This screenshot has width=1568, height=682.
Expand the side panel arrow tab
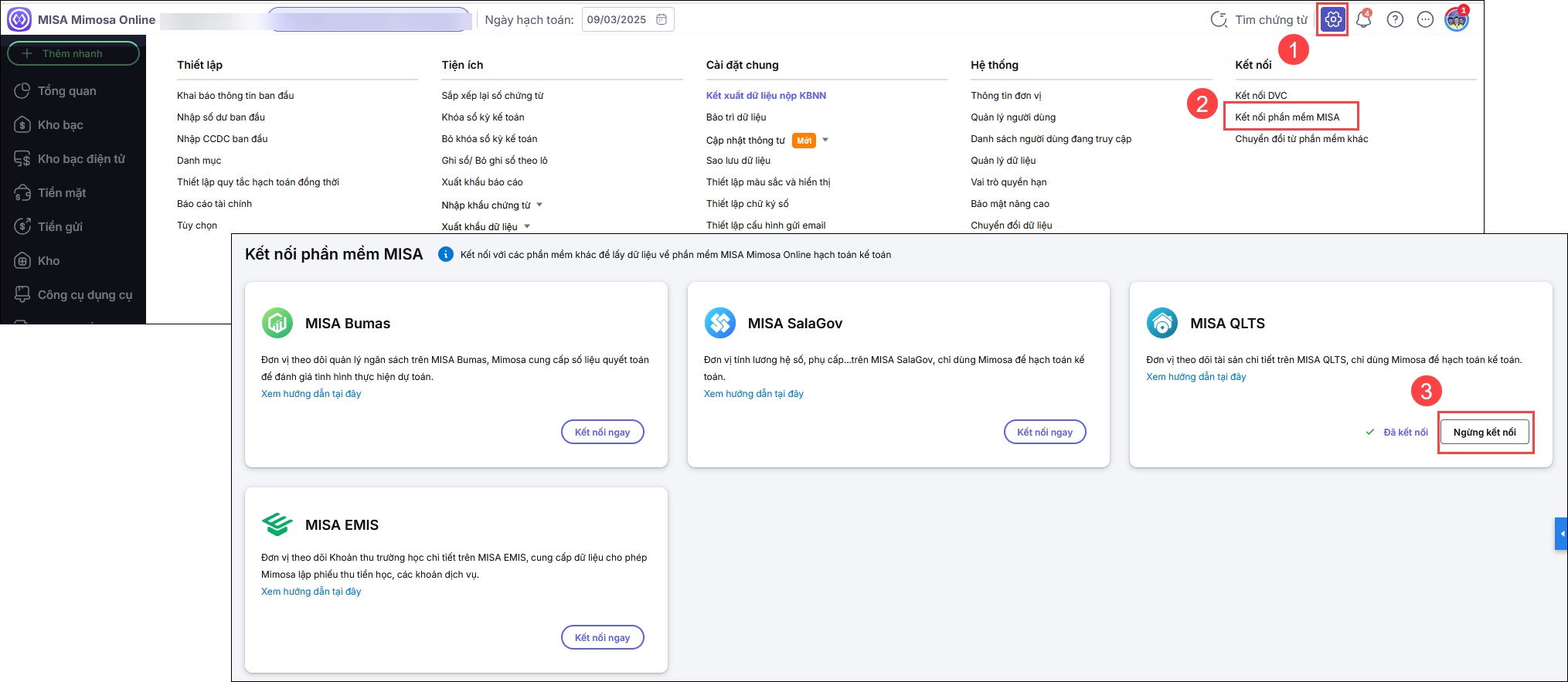(1561, 534)
